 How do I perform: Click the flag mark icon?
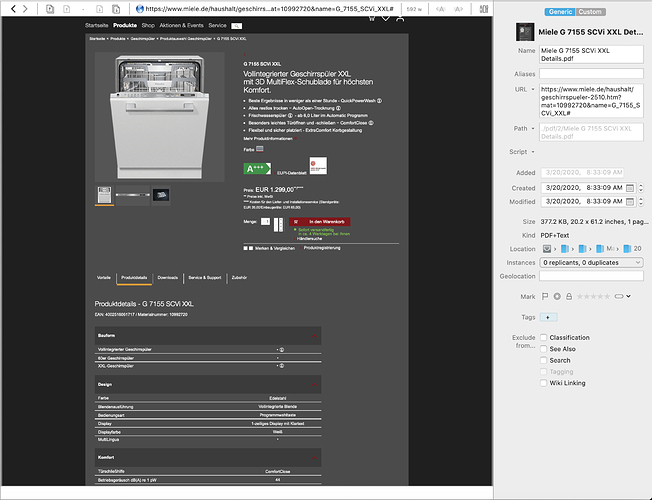point(545,296)
